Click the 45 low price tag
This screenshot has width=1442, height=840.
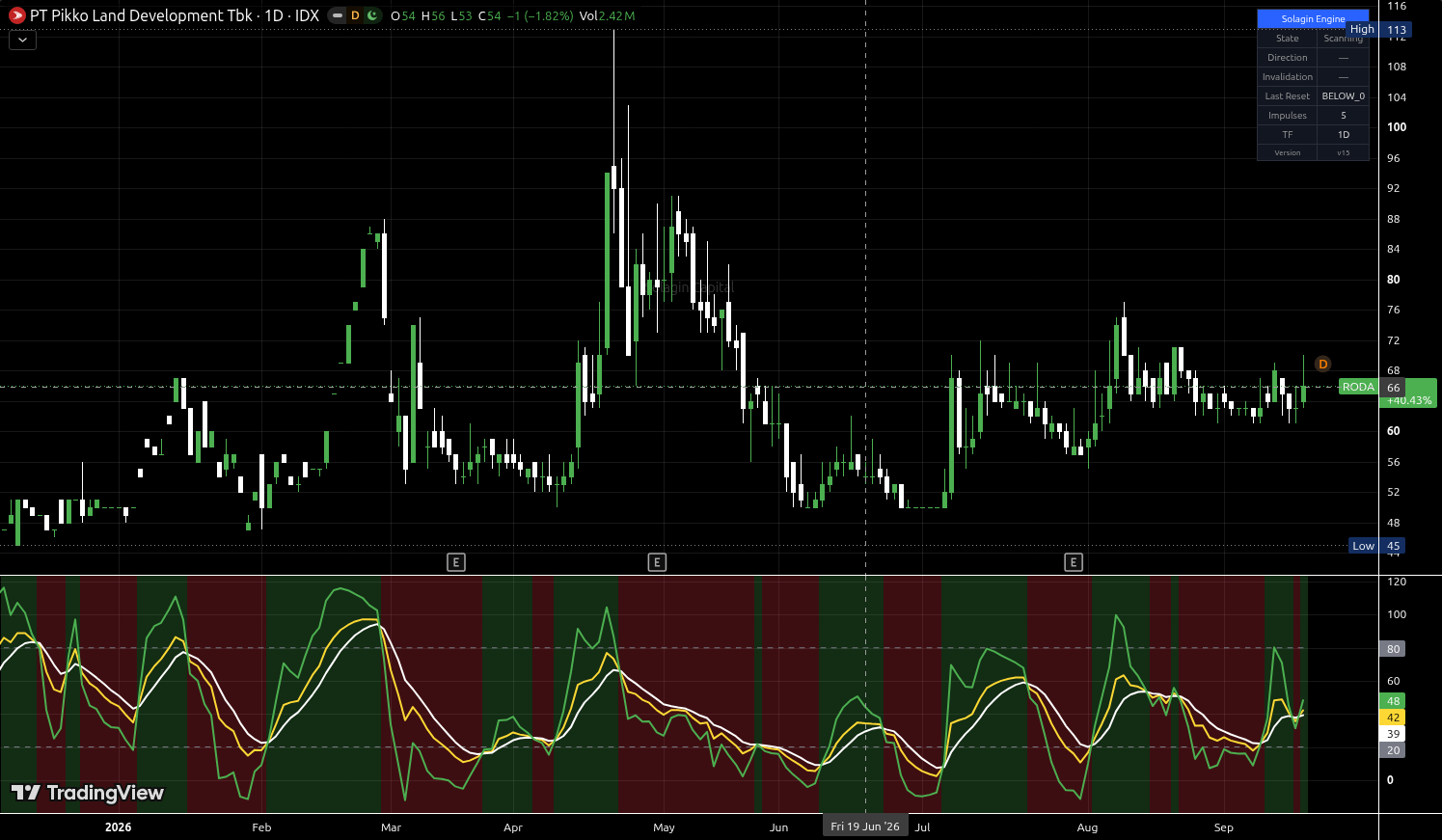[1393, 546]
